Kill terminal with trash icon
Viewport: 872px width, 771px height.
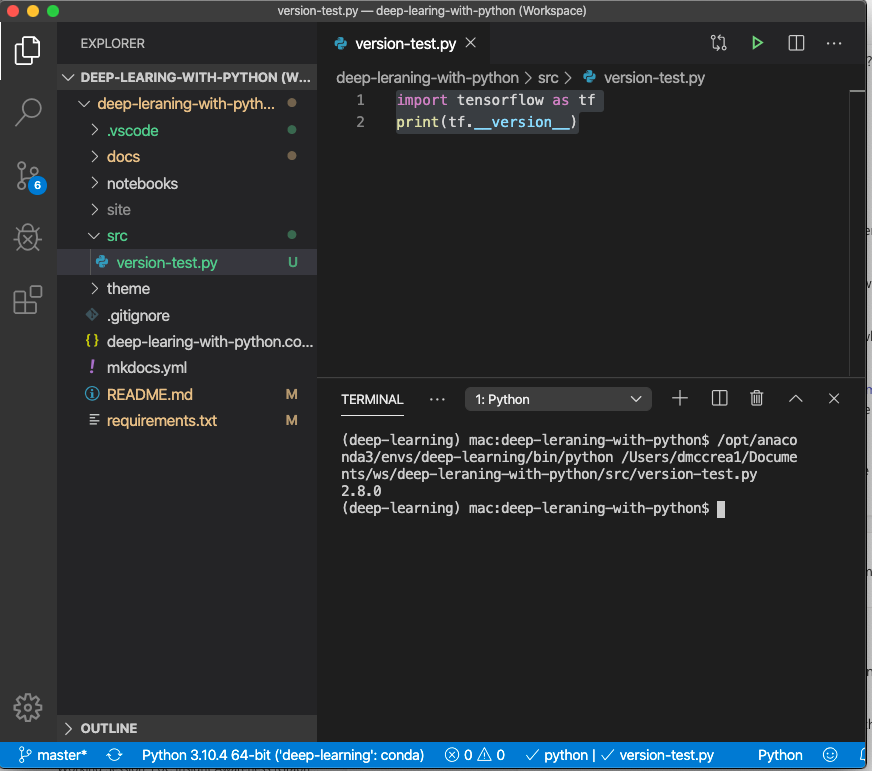click(756, 398)
